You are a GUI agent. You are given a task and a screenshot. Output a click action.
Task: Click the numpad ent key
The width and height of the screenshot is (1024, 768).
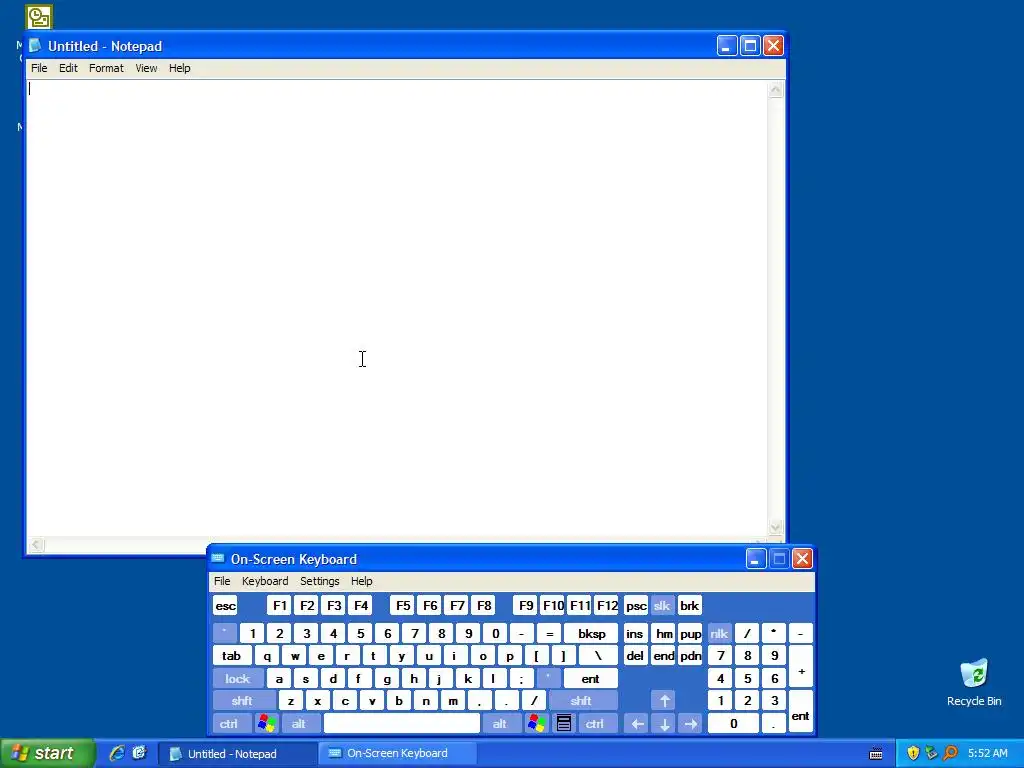pos(801,712)
